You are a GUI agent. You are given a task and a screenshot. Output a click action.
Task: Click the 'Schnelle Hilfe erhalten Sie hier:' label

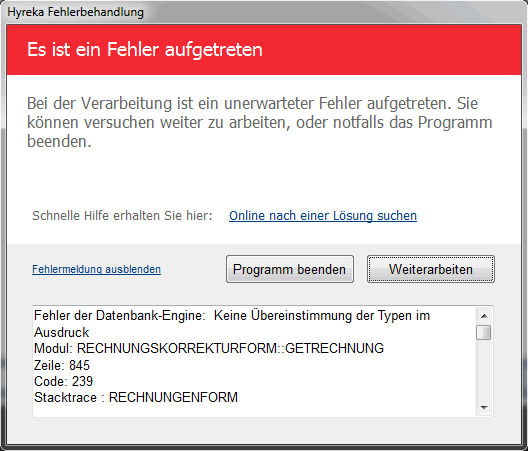point(122,216)
